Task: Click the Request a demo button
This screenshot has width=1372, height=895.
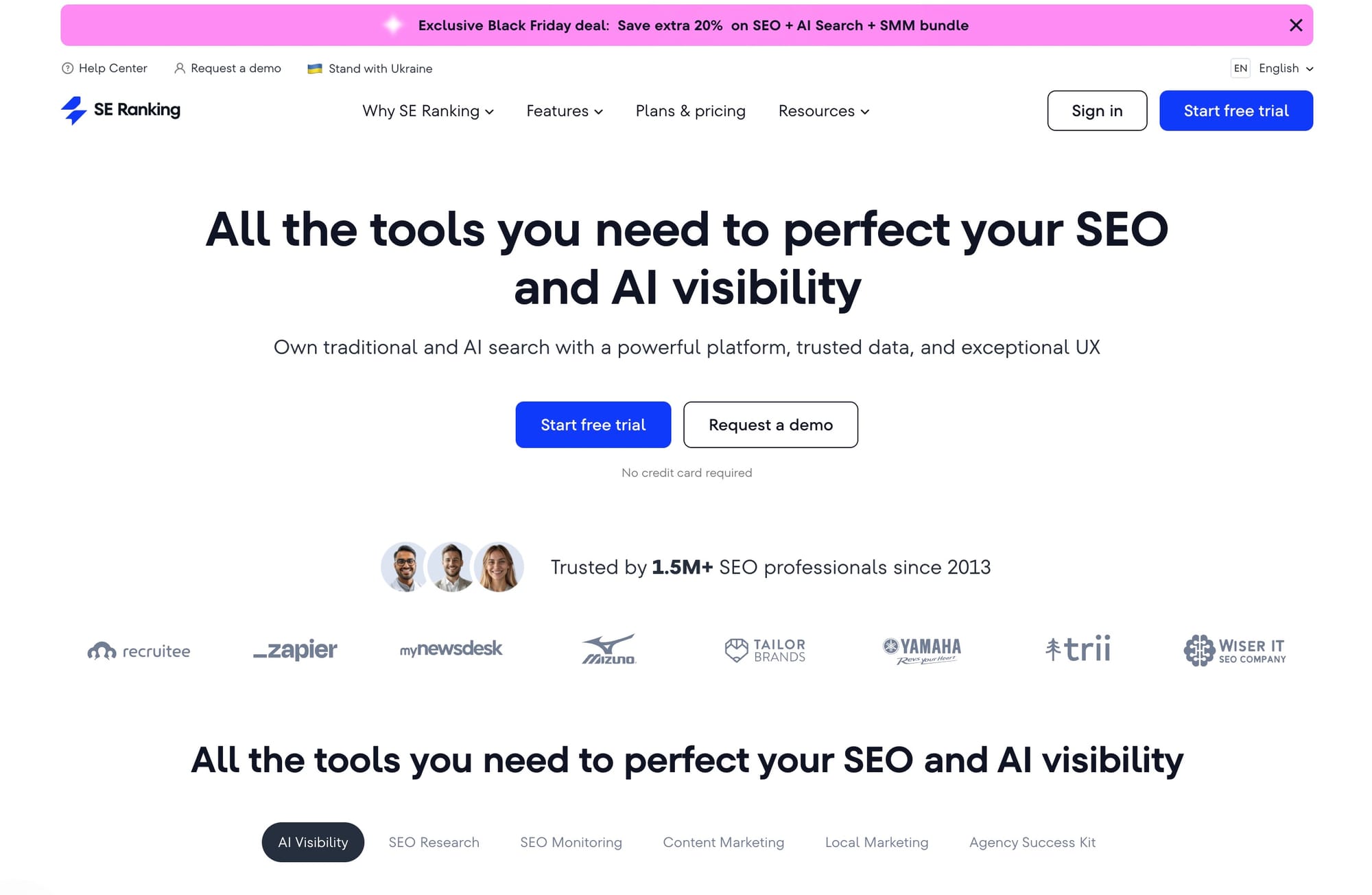Action: (x=770, y=425)
